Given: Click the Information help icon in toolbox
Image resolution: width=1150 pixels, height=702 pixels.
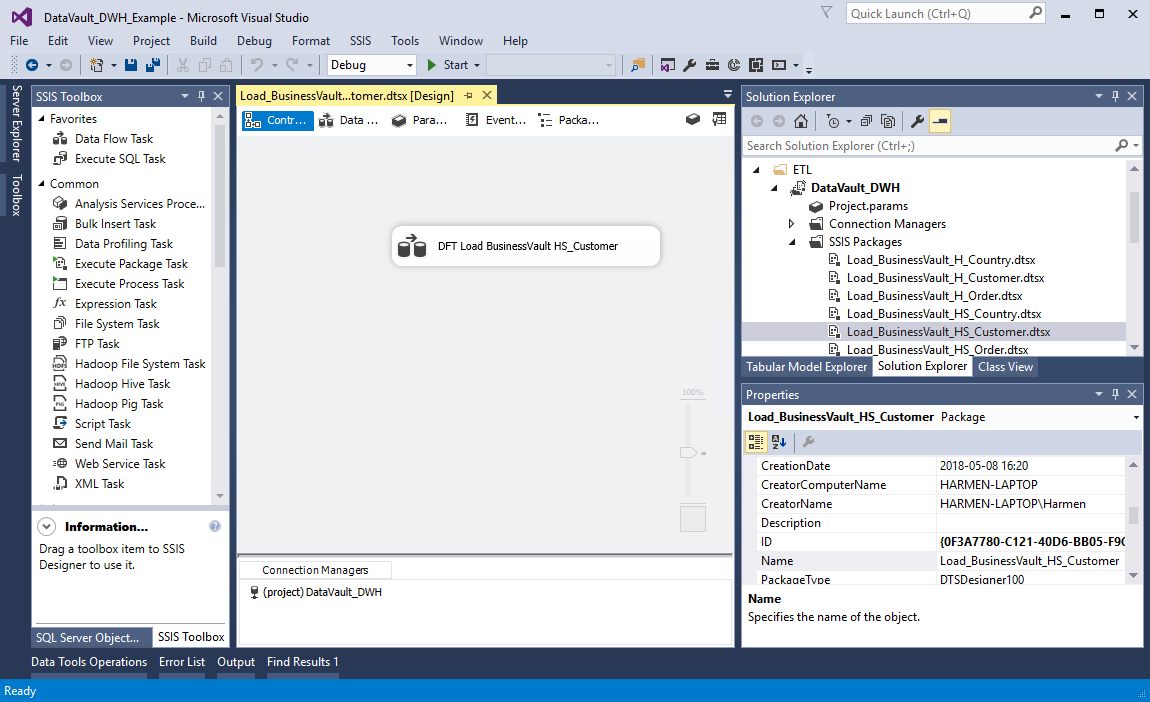Looking at the screenshot, I should (x=215, y=526).
